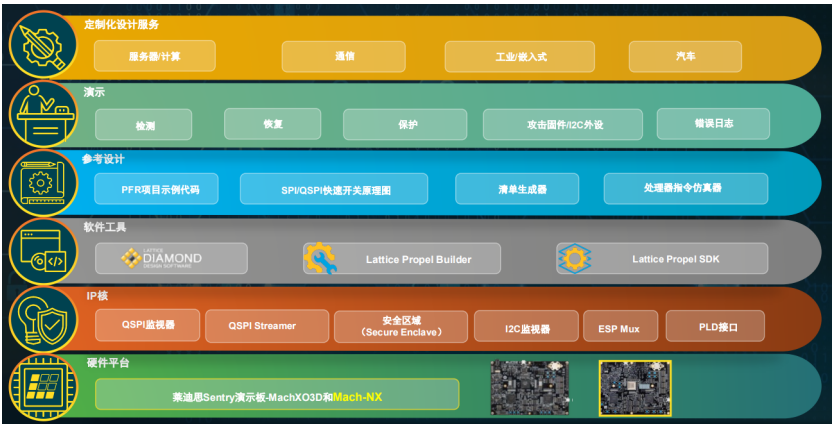This screenshot has width=835, height=426.
Task: Click the 清单生成器 box
Action: [517, 189]
